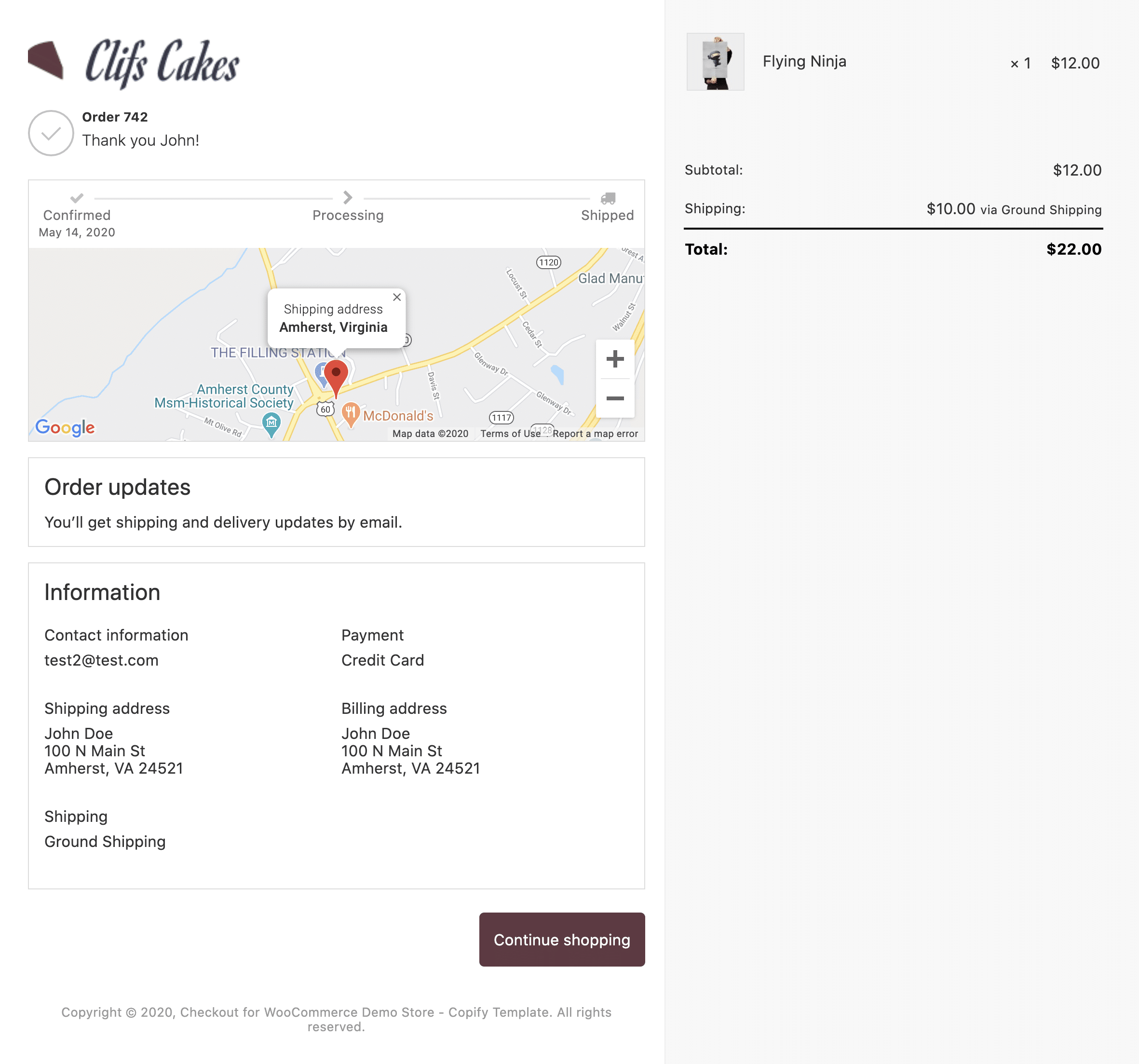Click the Flying Ninja product name
The width and height of the screenshot is (1139, 1064).
click(804, 61)
